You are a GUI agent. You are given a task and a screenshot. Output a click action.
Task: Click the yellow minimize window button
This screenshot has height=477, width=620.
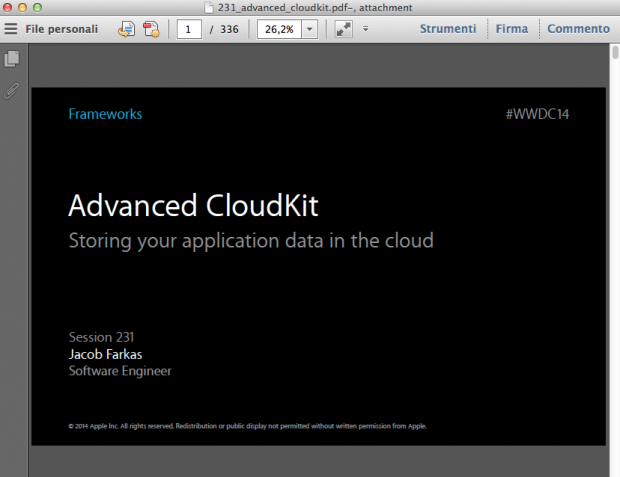[22, 7]
